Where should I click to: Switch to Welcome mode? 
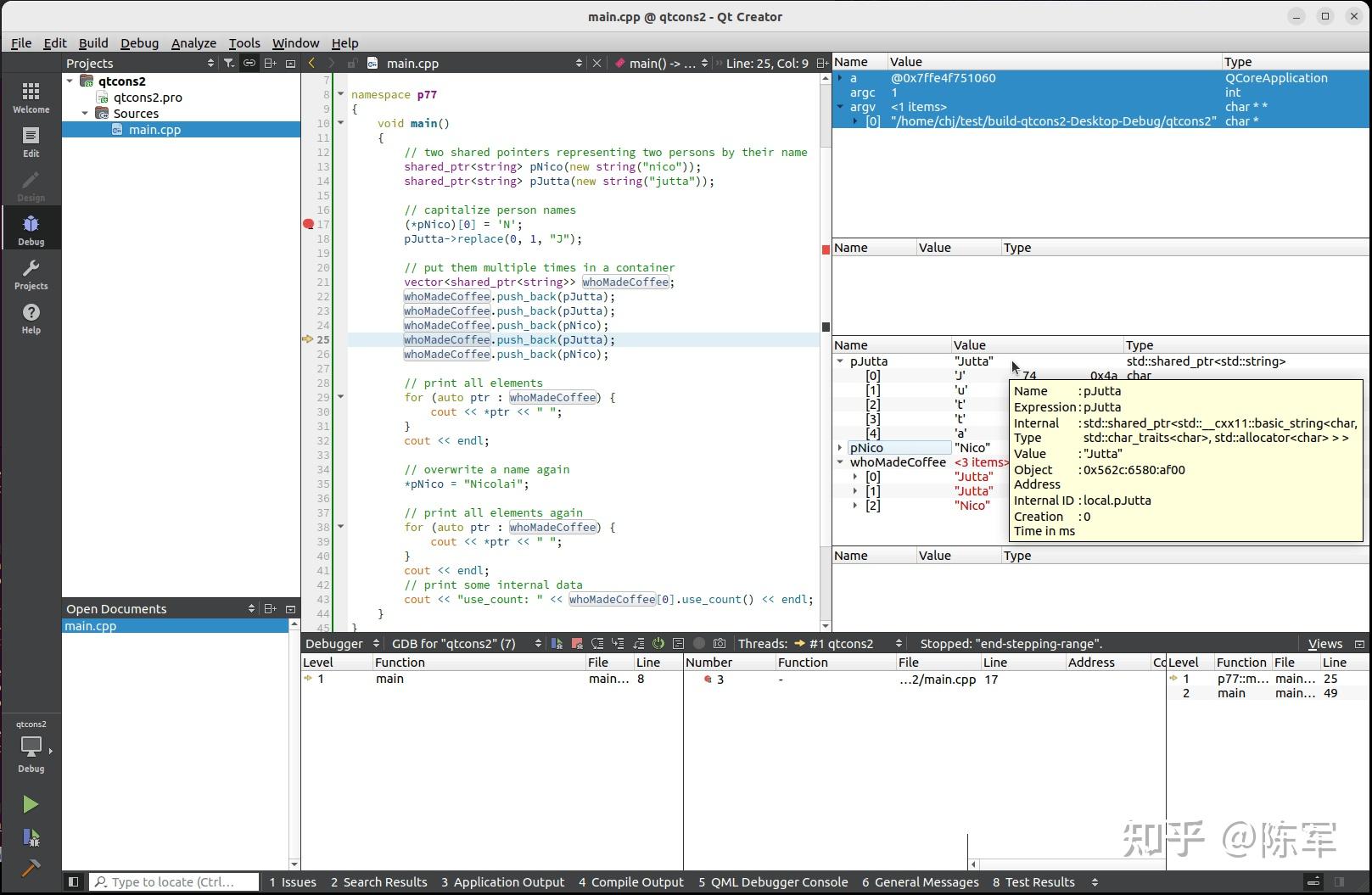31,97
